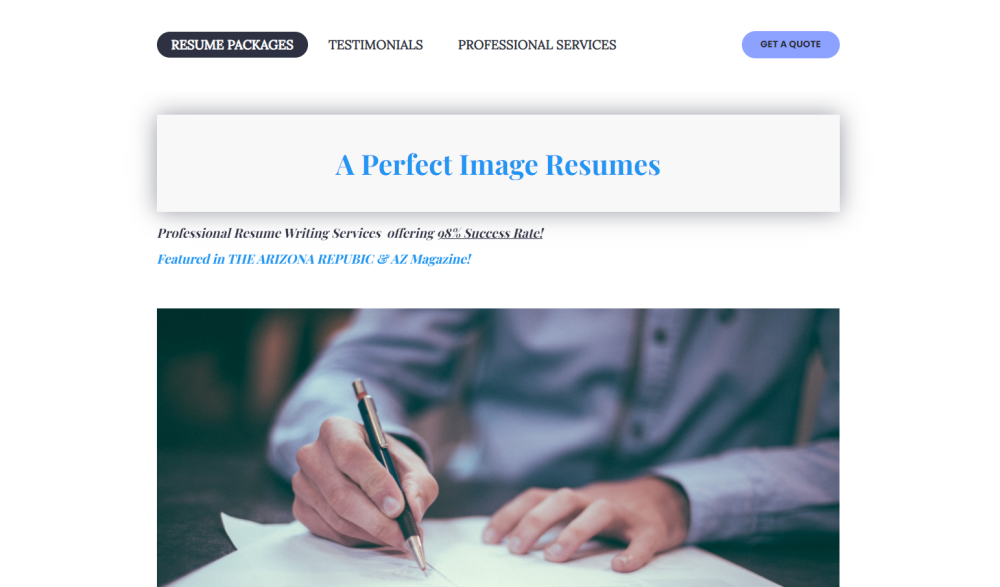
Task: Open the Professional Services nav item
Action: pyautogui.click(x=537, y=45)
